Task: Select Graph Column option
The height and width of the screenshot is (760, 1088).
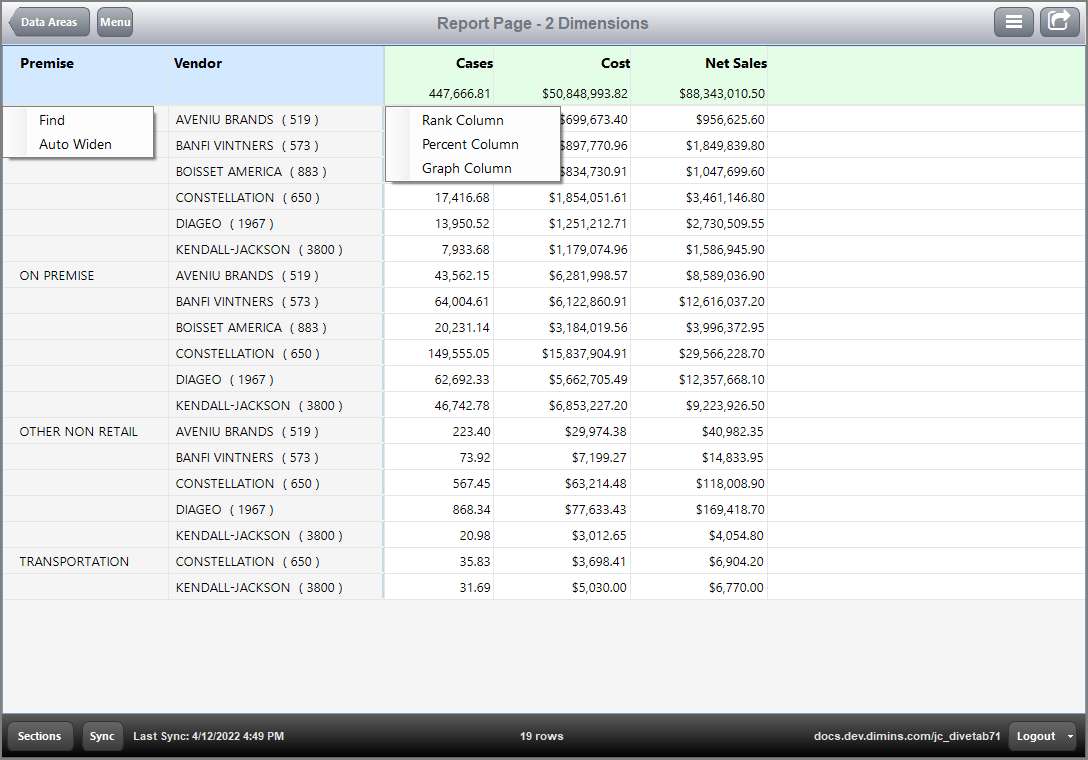Action: click(x=466, y=168)
